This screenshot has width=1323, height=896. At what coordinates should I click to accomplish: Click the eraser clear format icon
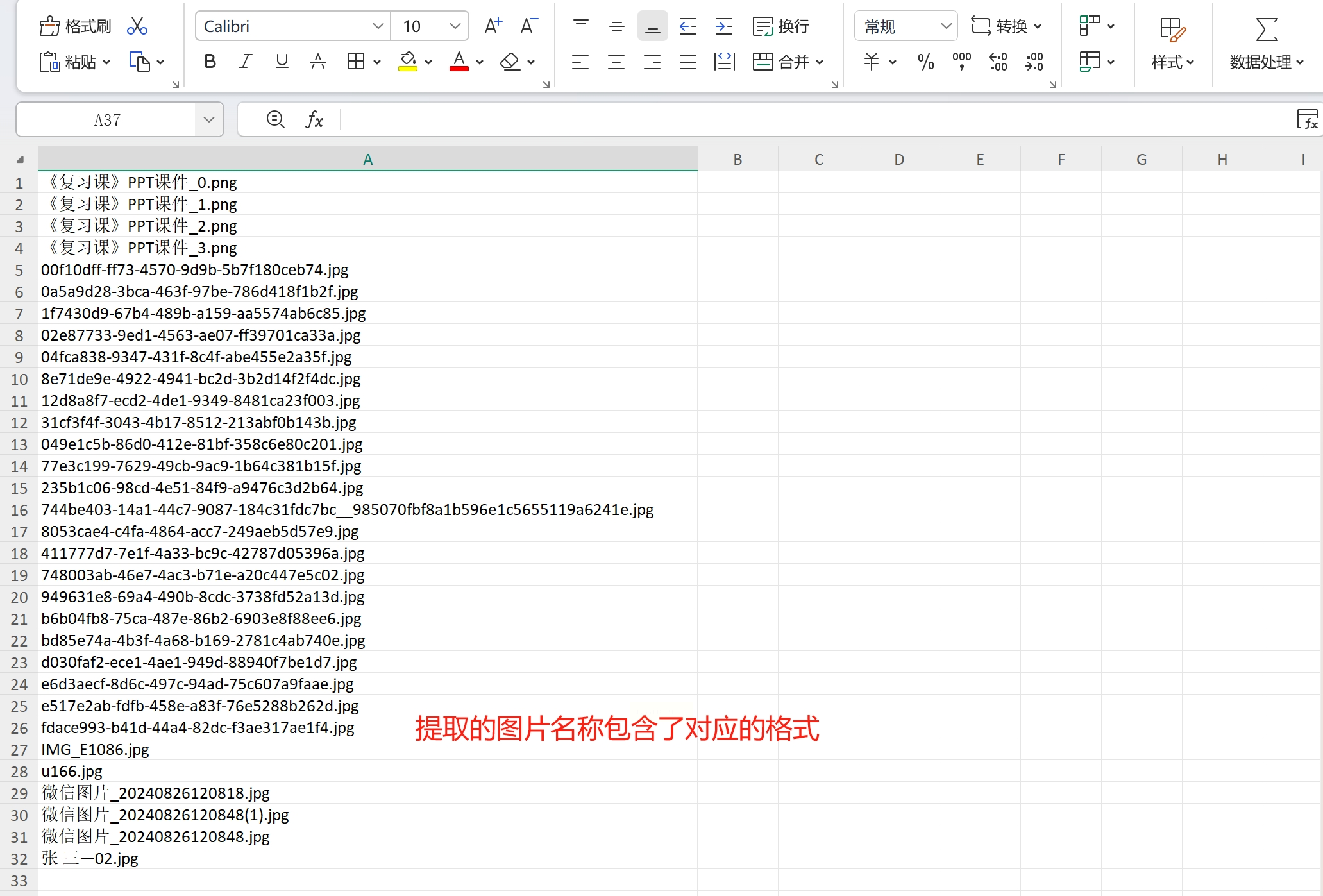tap(510, 62)
